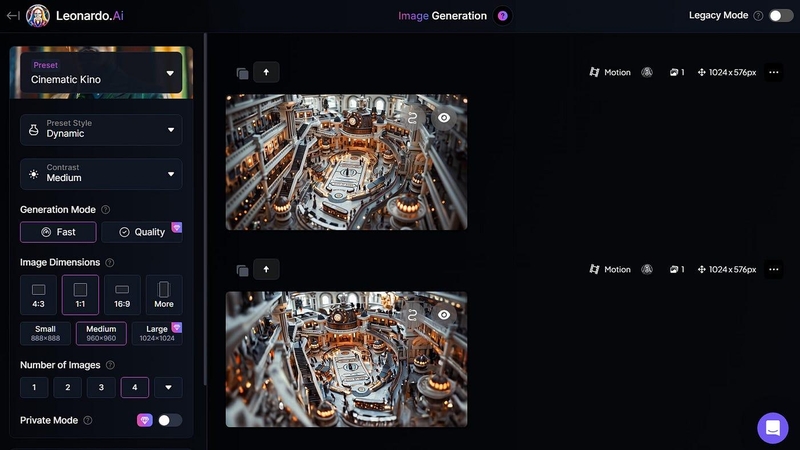Open More aspect ratio options

point(164,295)
